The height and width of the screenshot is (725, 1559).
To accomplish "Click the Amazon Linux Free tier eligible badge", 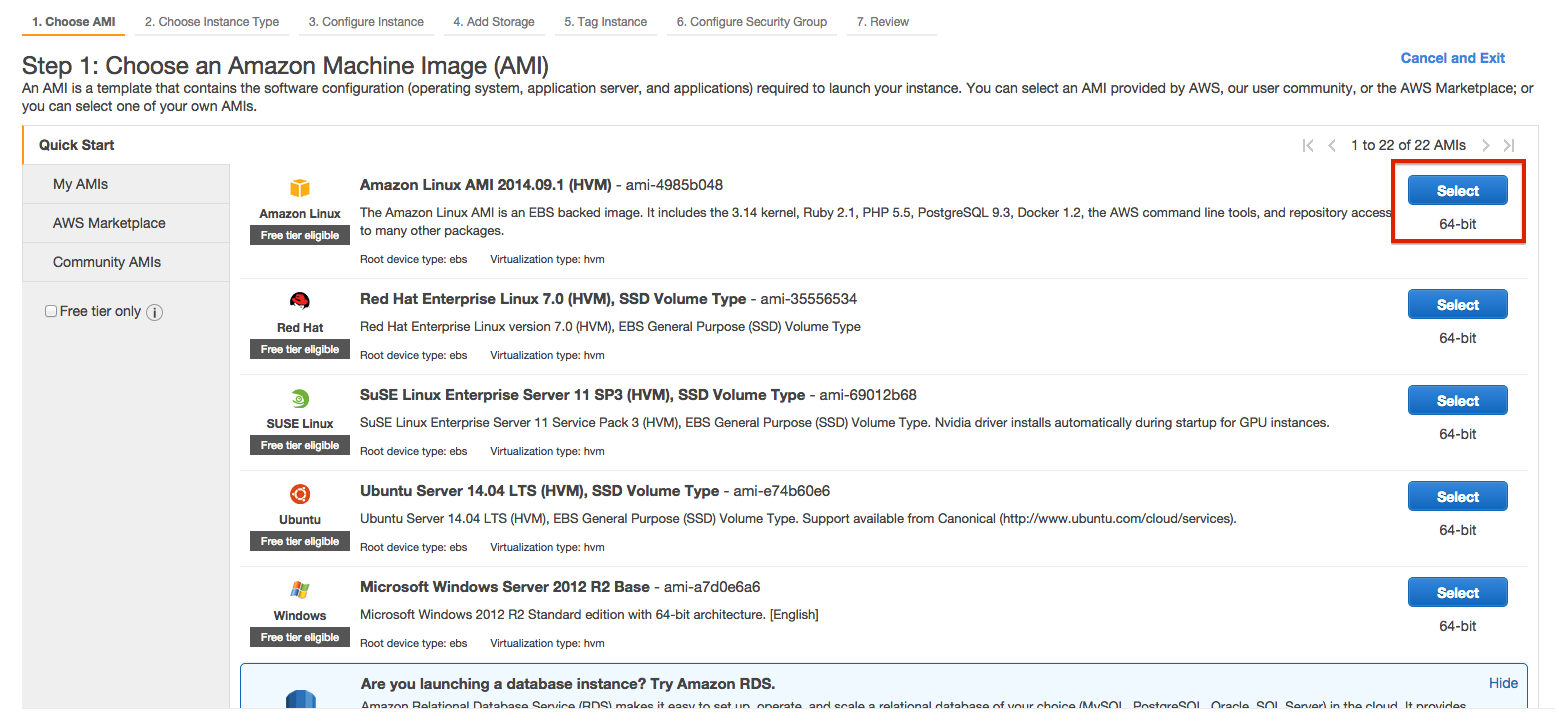I will click(x=300, y=235).
